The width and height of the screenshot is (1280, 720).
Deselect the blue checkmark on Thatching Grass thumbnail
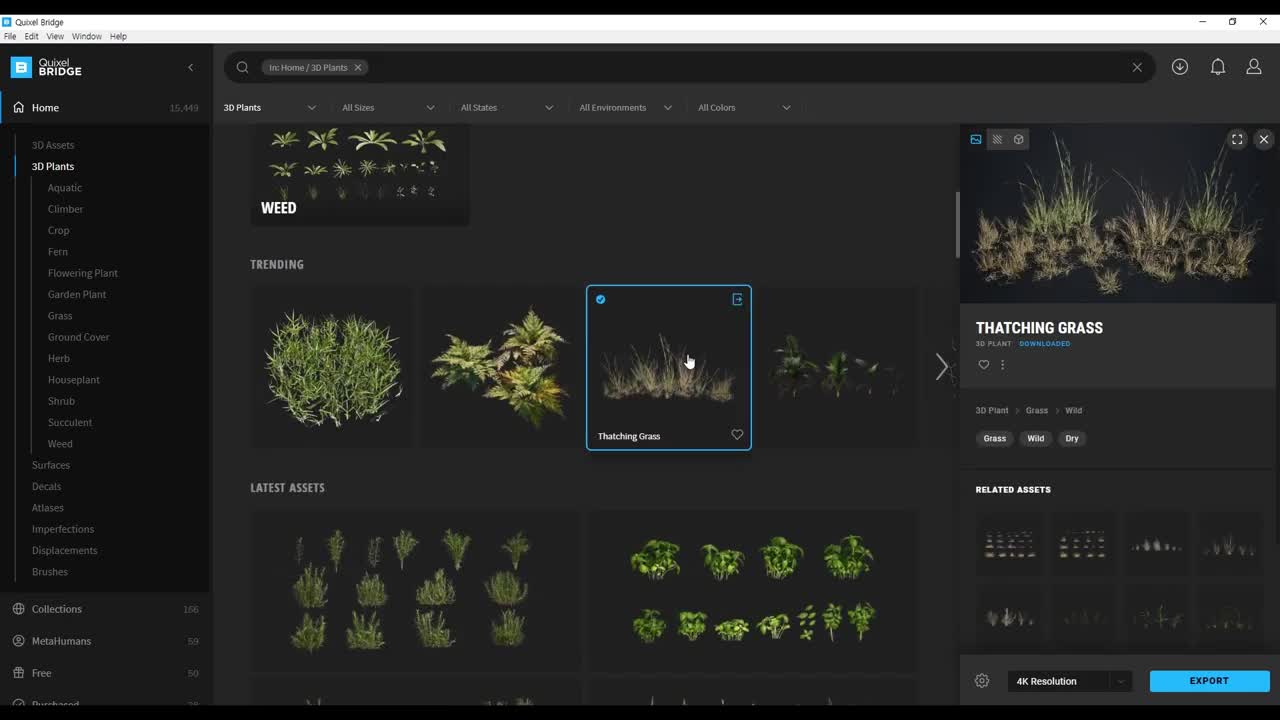601,299
